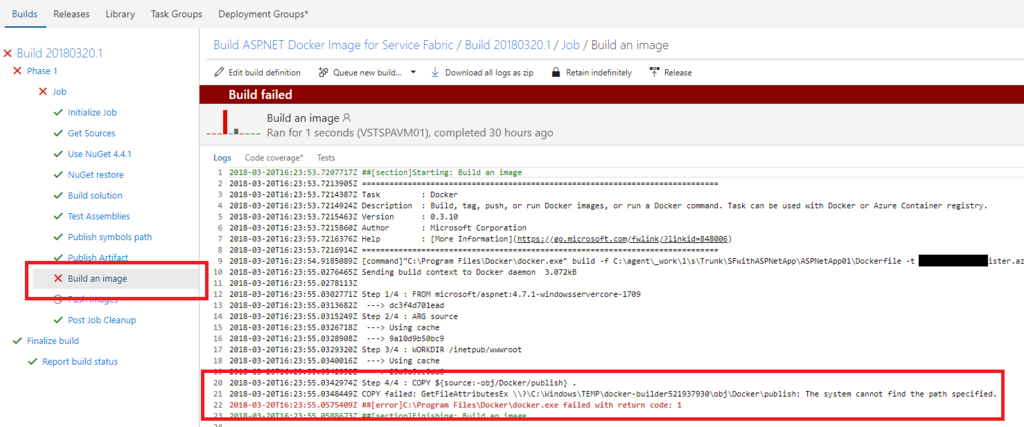The width and height of the screenshot is (1024, 427).
Task: Open the Build solution step
Action: pos(95,195)
